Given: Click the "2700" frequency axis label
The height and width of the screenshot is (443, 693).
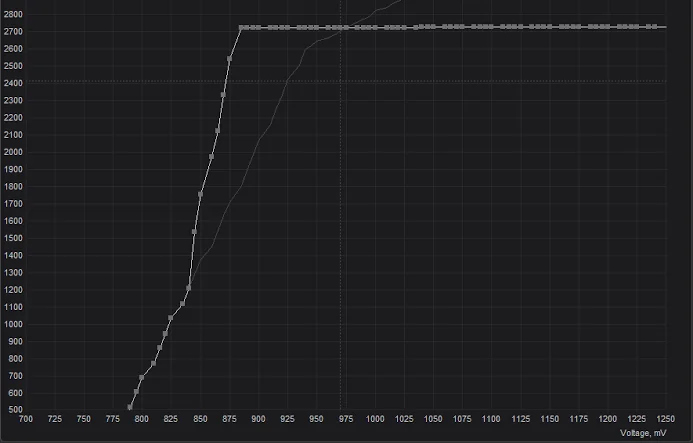Looking at the screenshot, I should click(x=13, y=31).
